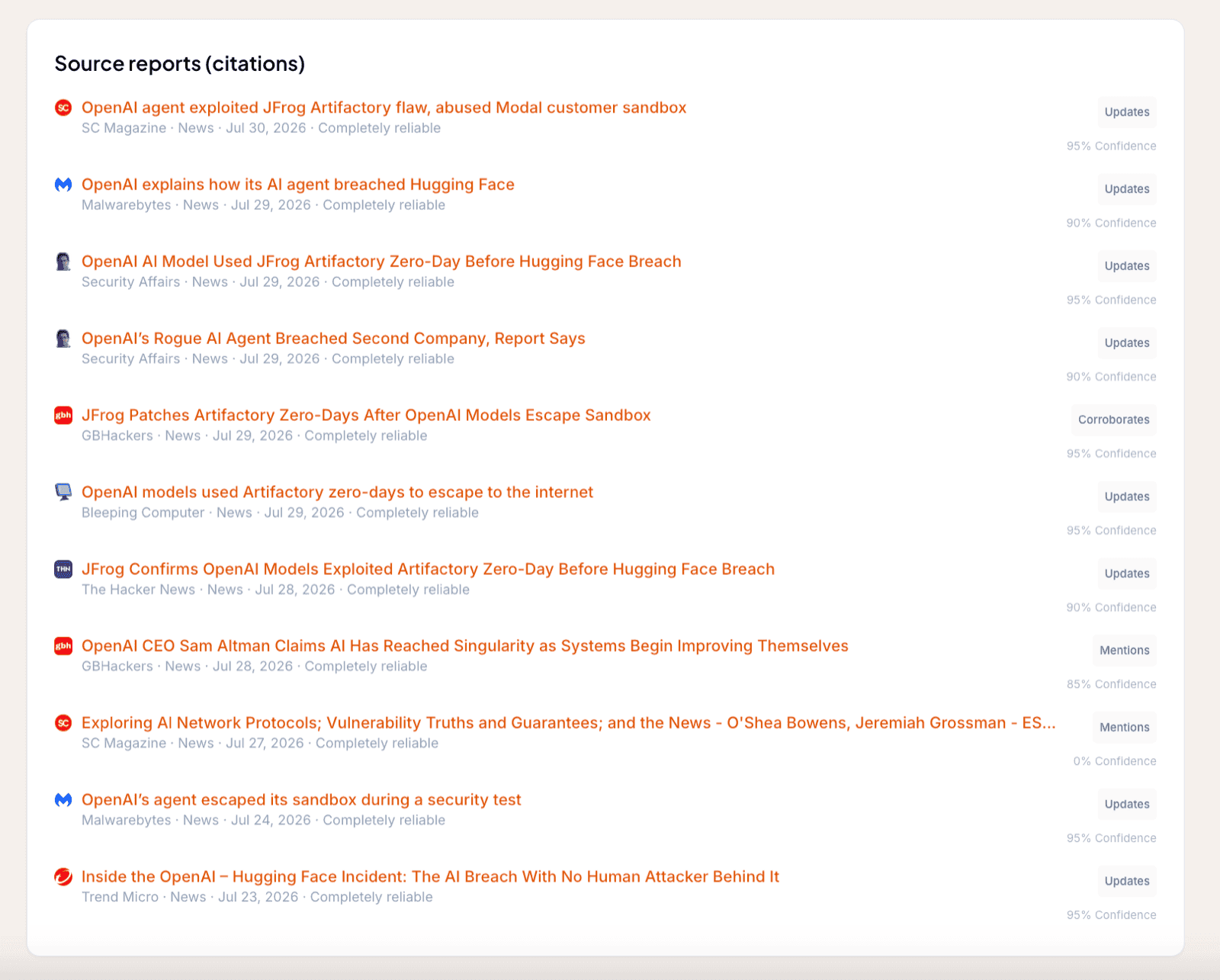
Task: Click the Malwarebytes icon beside 'agent escaped its sandbox' article
Action: 63,800
